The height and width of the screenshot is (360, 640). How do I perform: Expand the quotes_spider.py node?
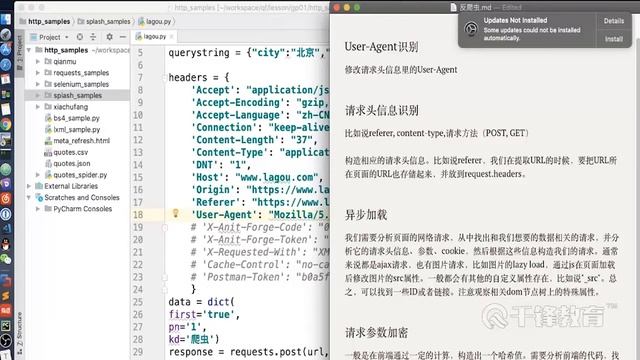tap(38, 175)
